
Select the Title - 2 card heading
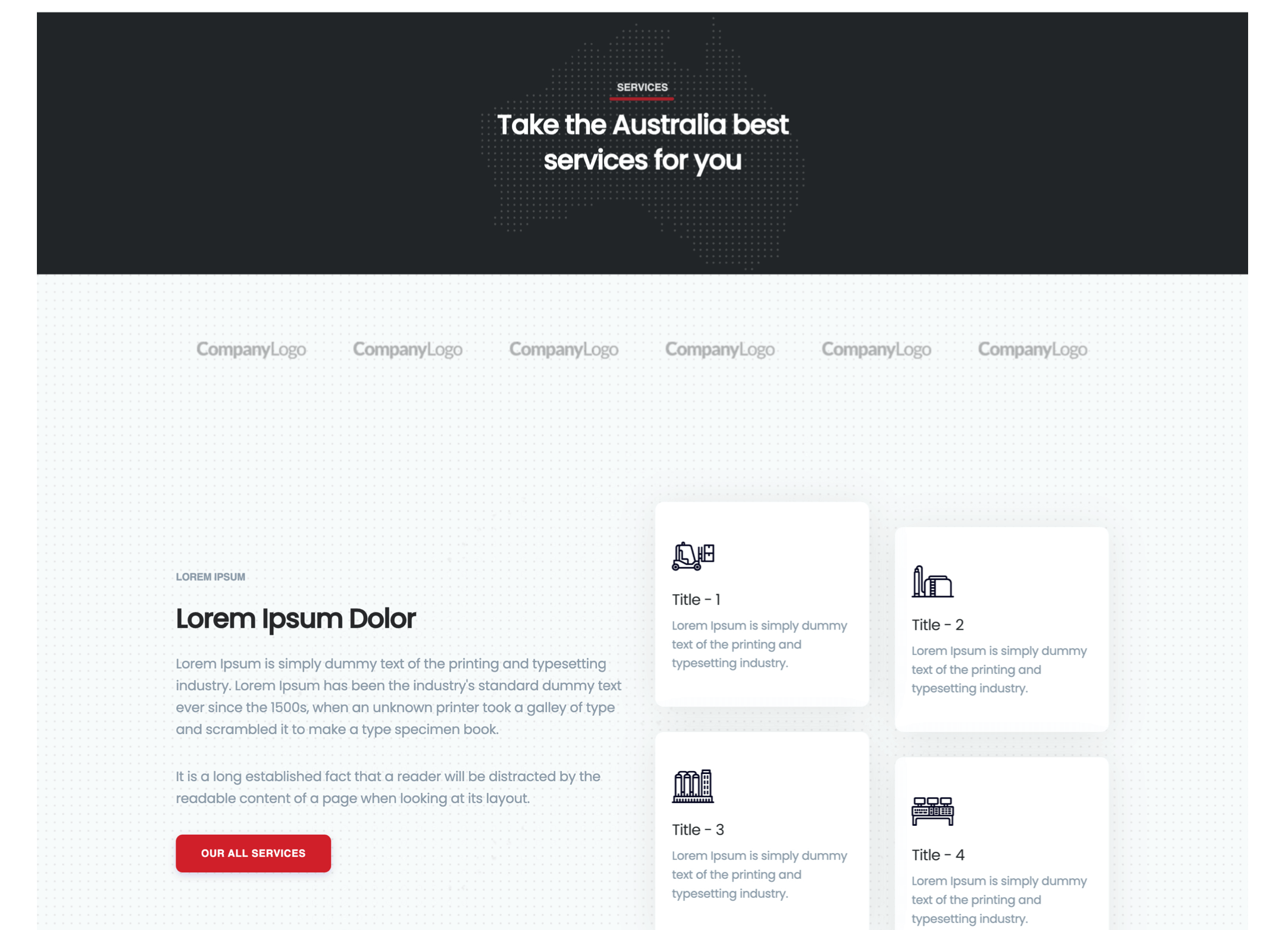[x=937, y=625]
